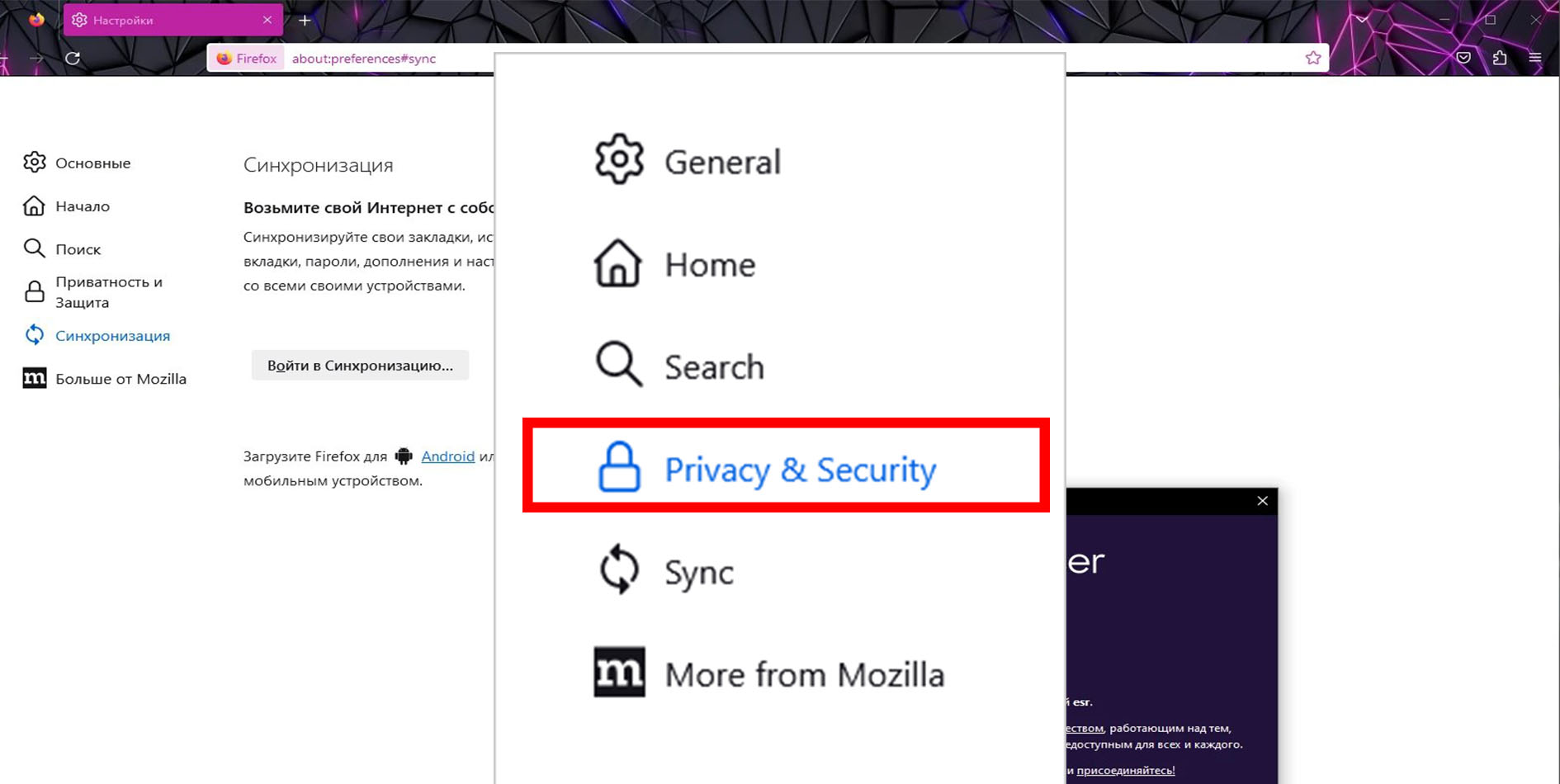Open the Firefox hamburger menu

(x=1535, y=58)
